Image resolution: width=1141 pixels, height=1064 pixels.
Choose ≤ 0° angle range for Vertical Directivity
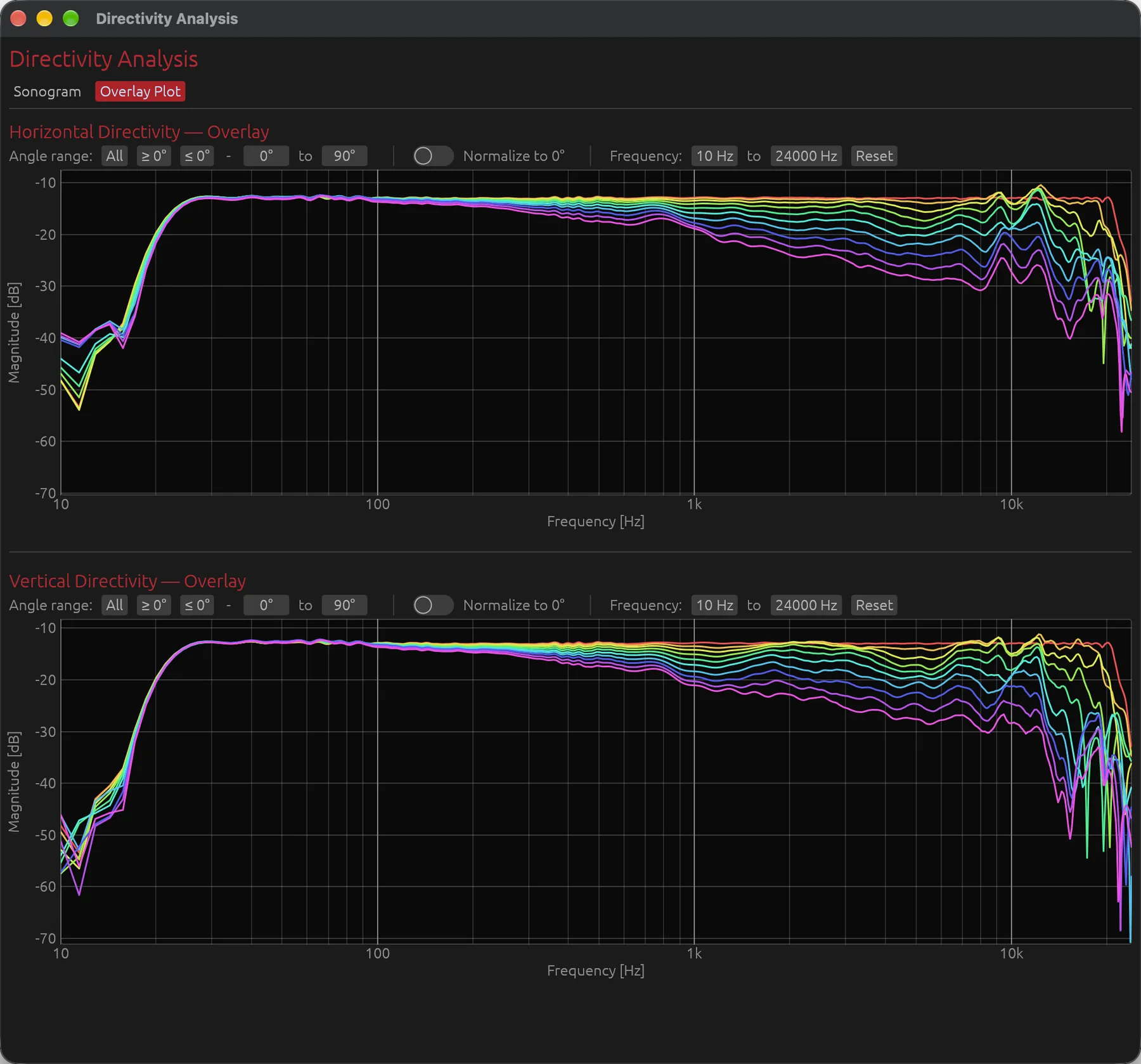click(x=197, y=605)
